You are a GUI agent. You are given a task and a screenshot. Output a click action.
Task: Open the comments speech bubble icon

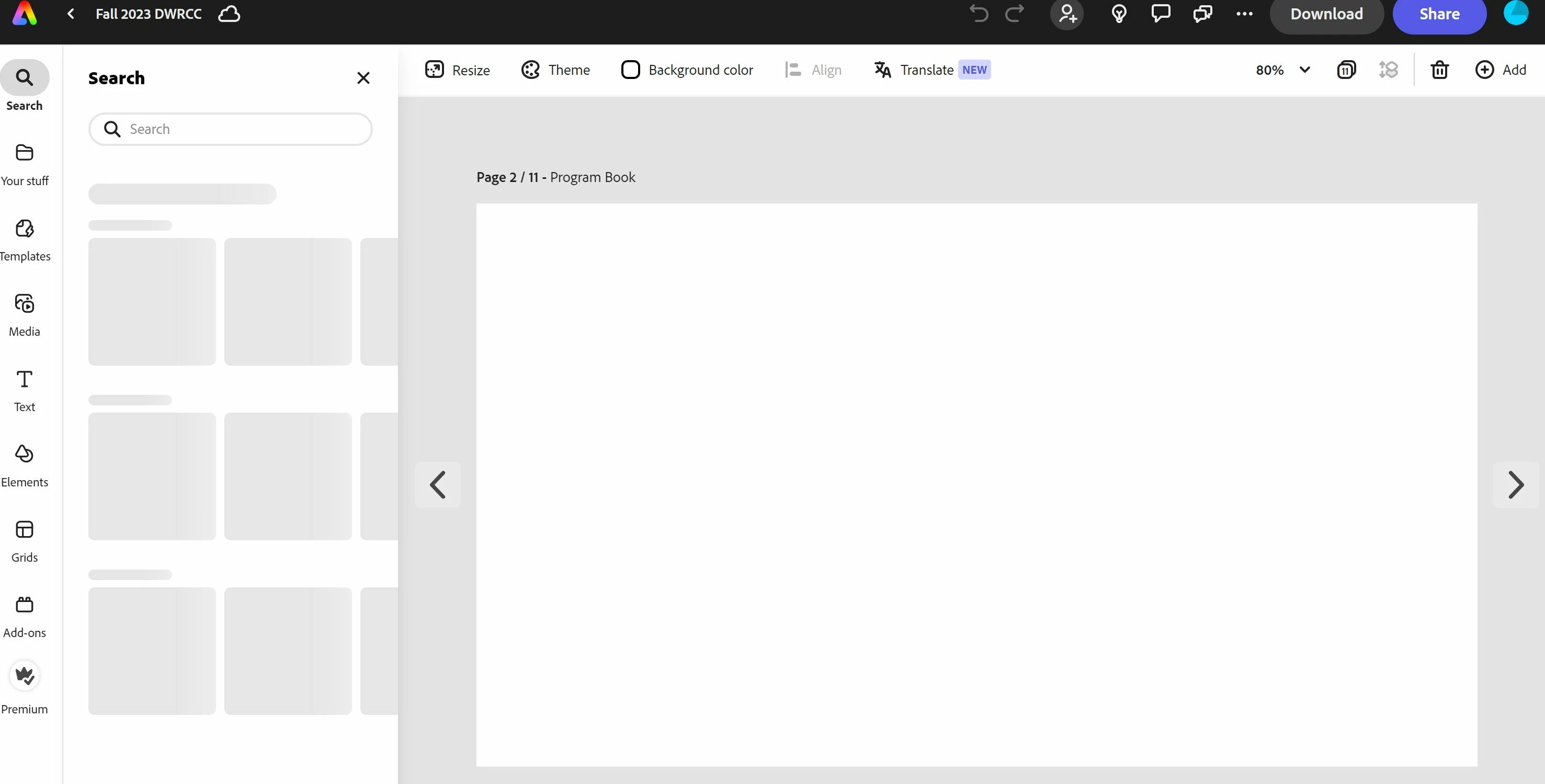pyautogui.click(x=1161, y=13)
